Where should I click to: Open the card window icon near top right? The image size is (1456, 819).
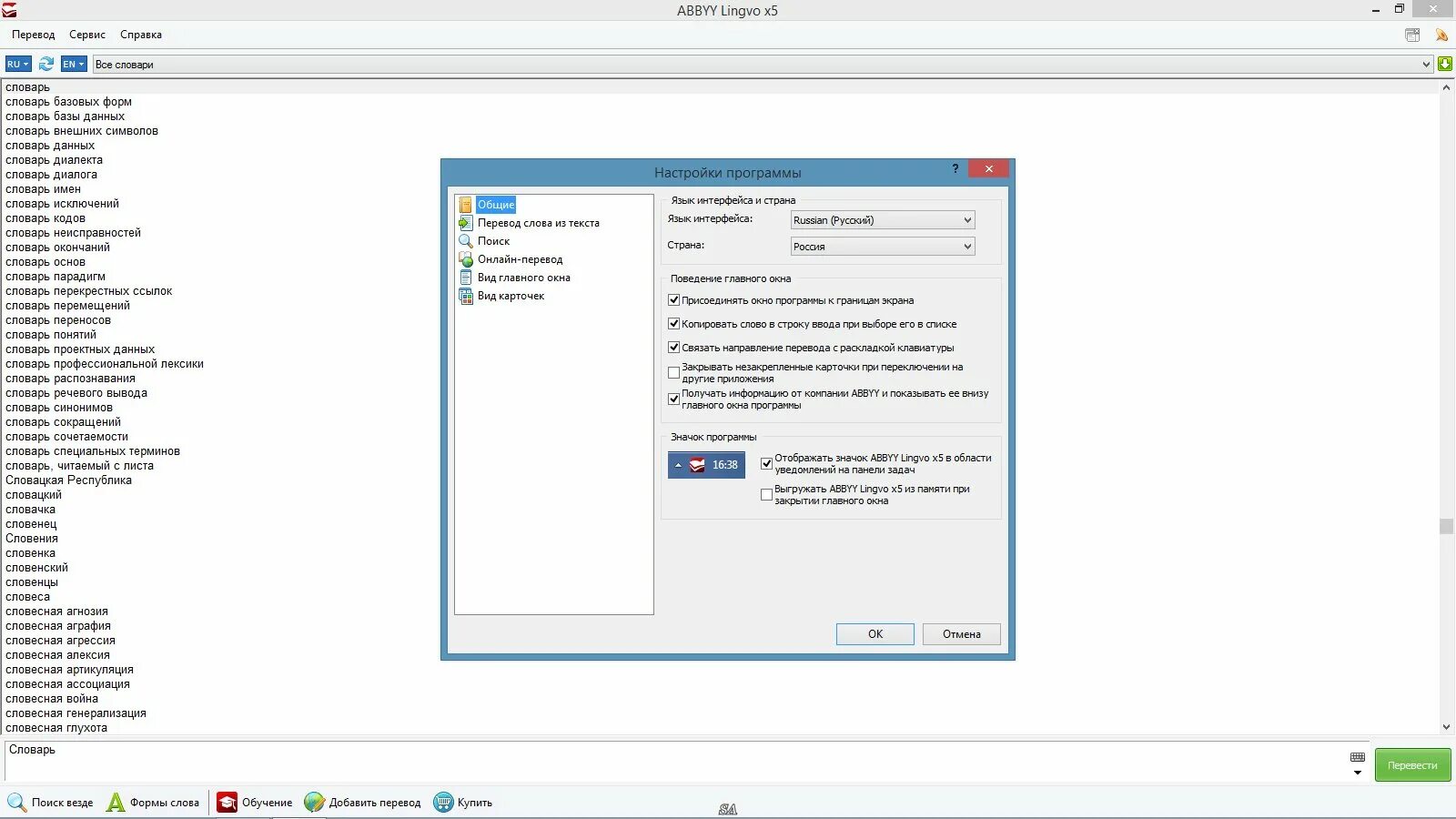click(1412, 35)
